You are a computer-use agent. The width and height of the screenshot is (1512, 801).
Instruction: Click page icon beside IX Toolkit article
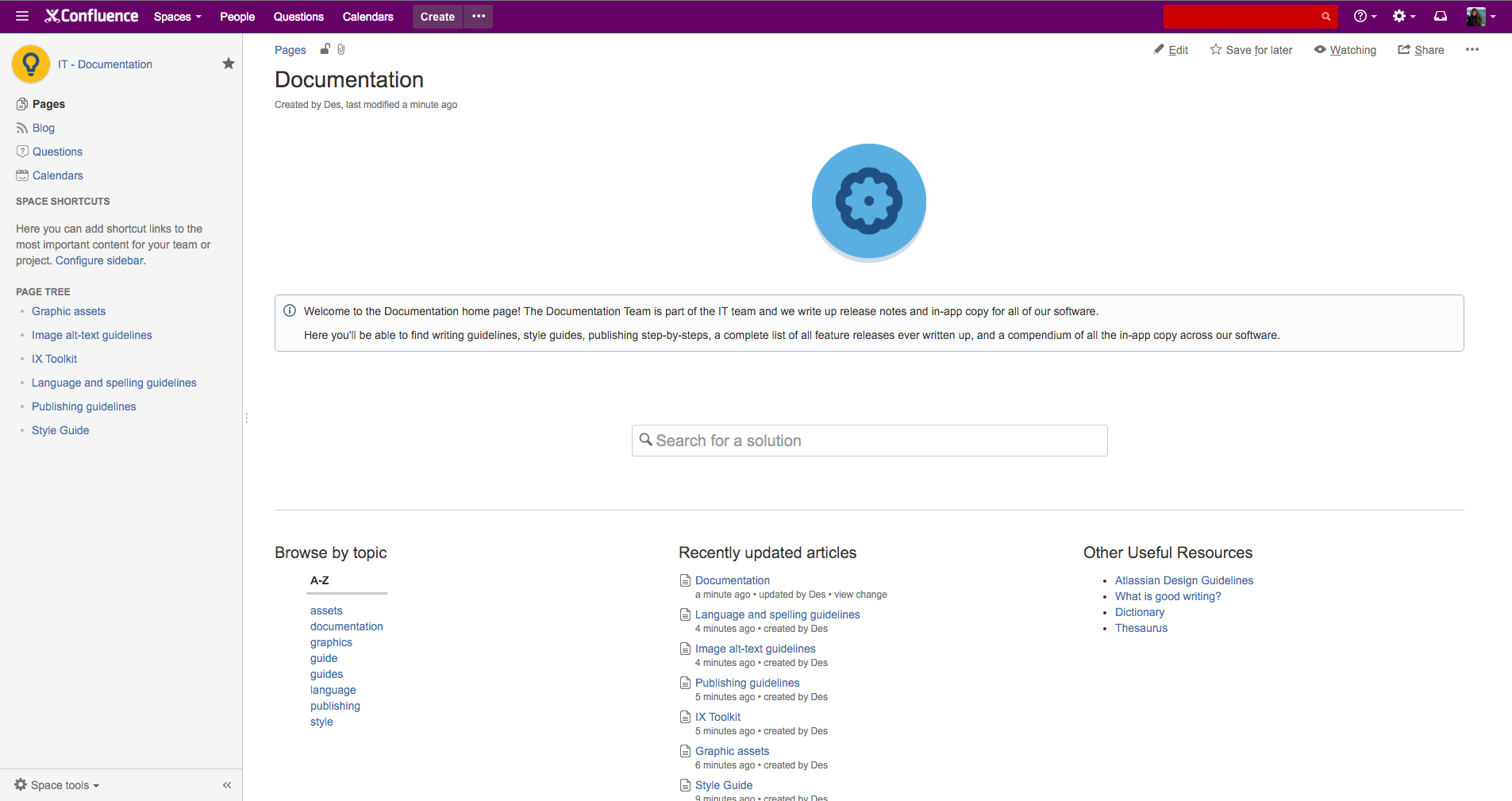pos(686,717)
